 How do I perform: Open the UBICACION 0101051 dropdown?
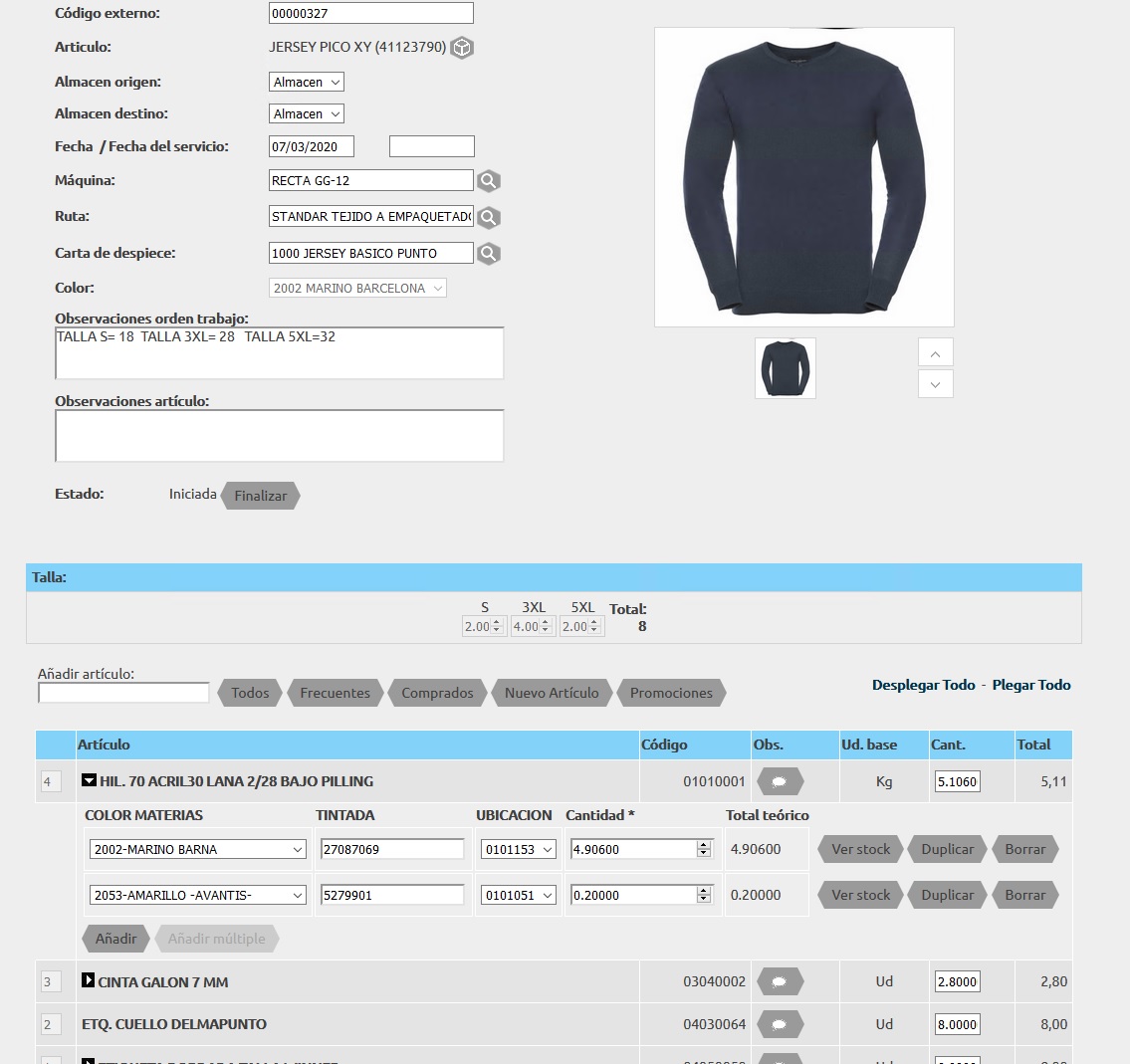[518, 896]
